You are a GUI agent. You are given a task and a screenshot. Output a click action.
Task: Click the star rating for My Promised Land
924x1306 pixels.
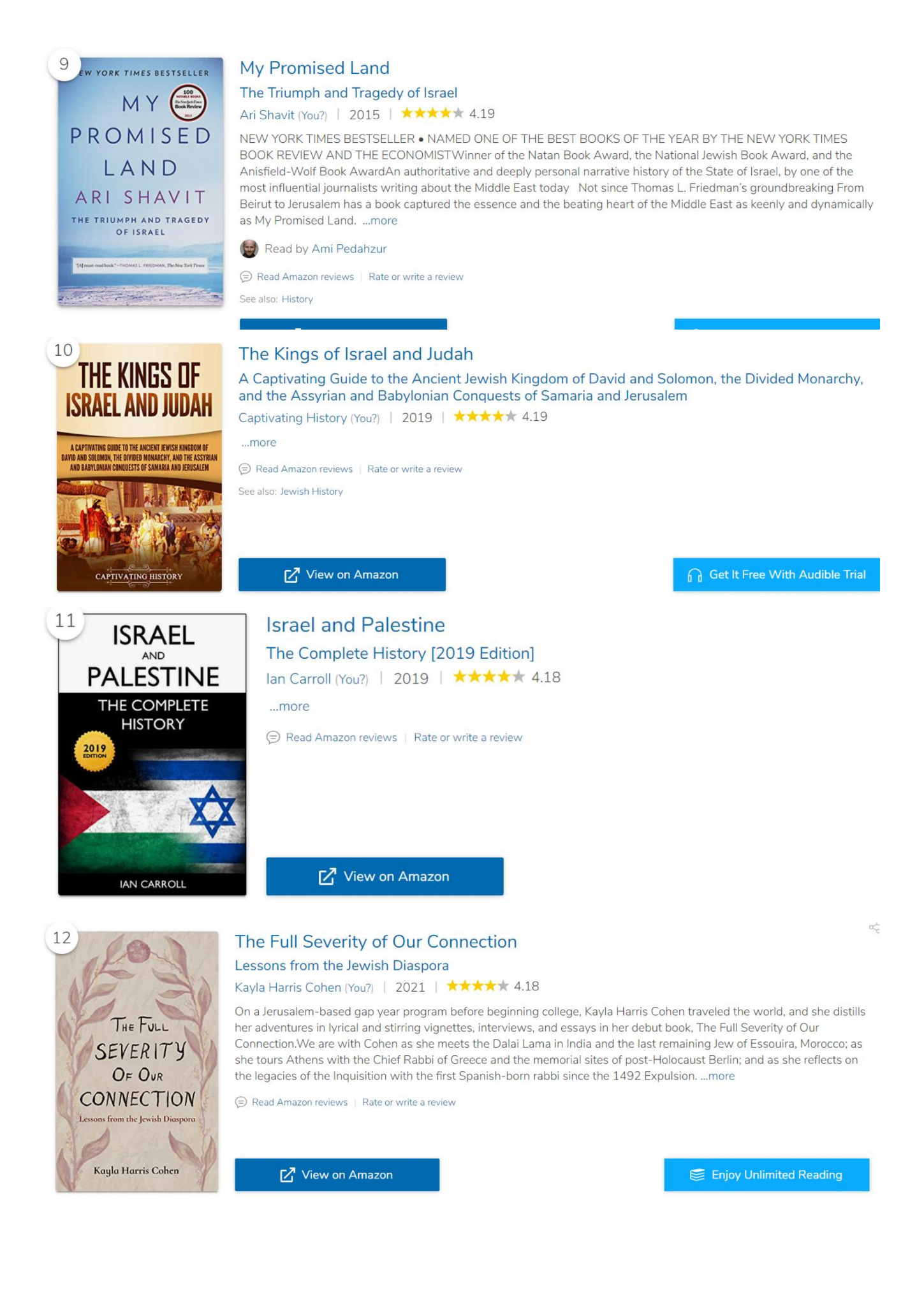pyautogui.click(x=432, y=114)
